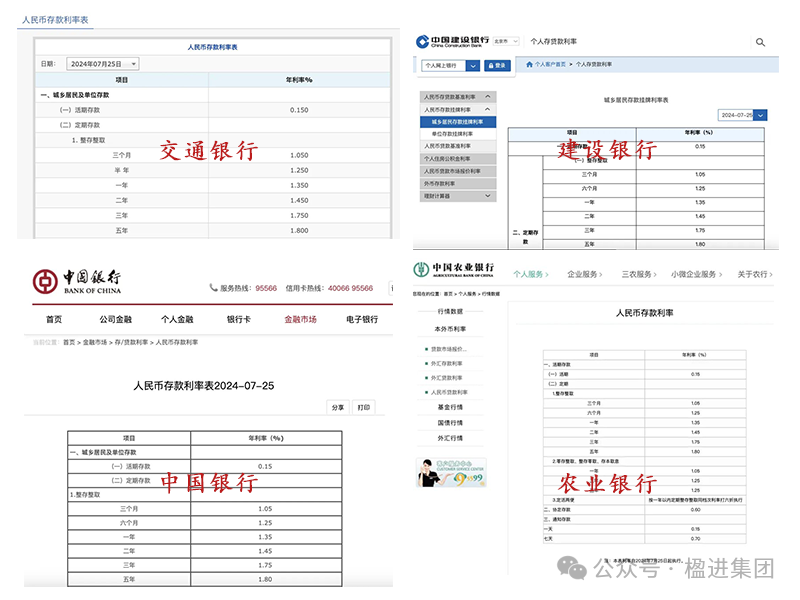Select 人民币贷款基准利率 in CCB sidebar

[458, 146]
